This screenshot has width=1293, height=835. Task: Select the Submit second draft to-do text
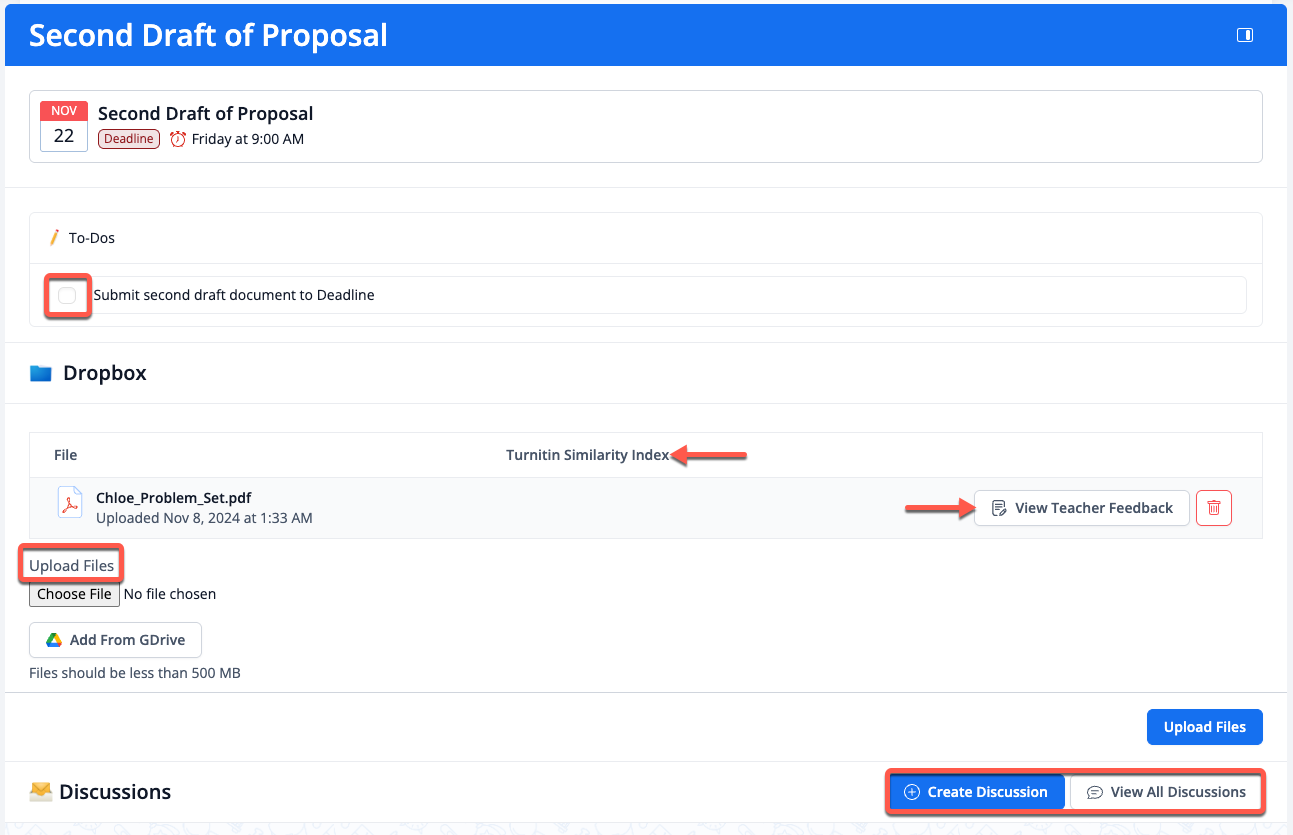pos(234,295)
